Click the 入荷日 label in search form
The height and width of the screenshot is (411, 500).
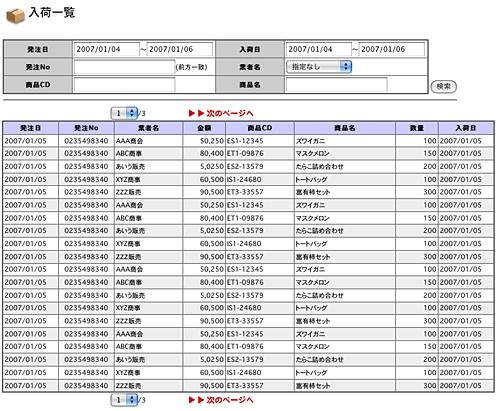coord(250,49)
